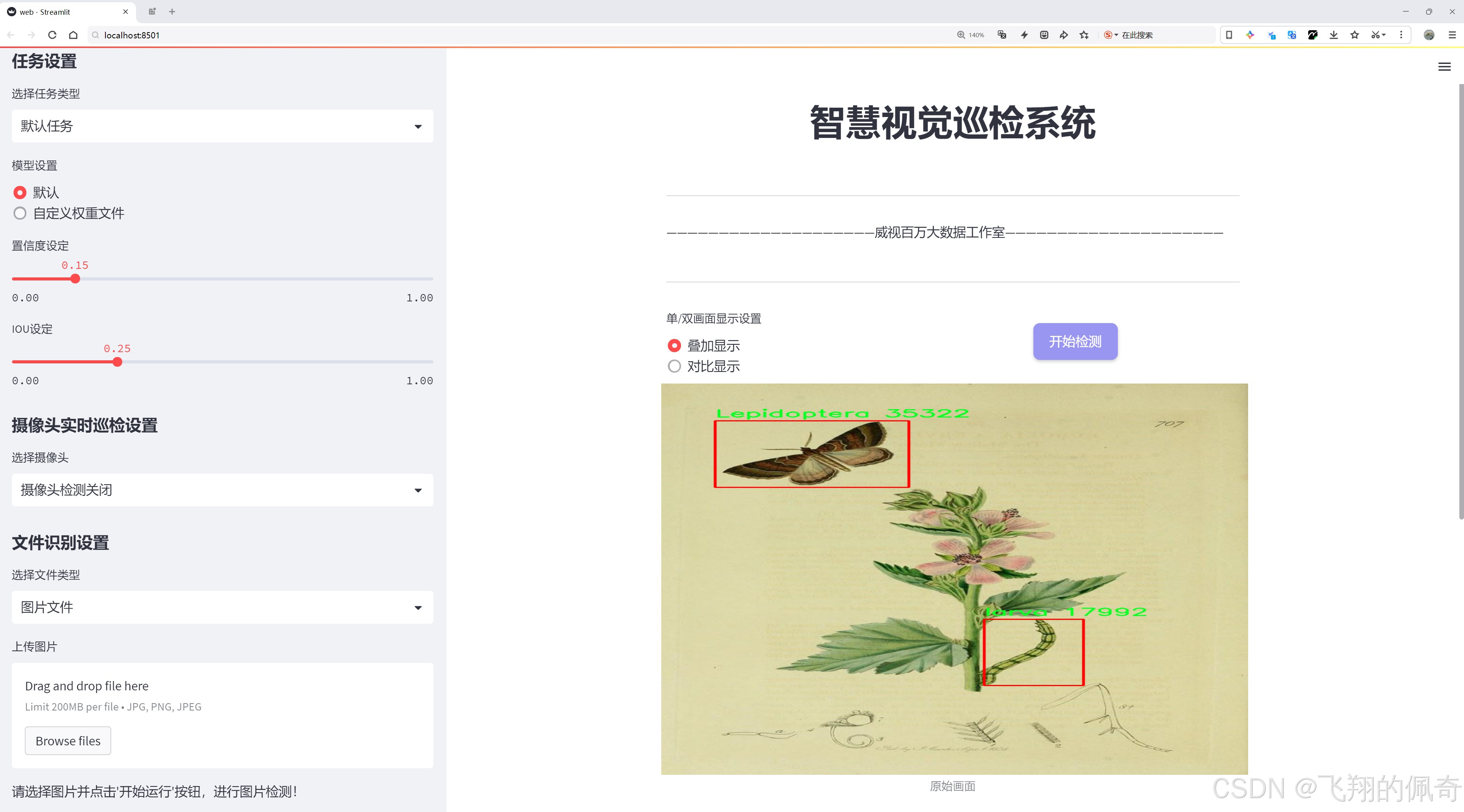
Task: Select the 叠加显示 radio button
Action: (674, 346)
